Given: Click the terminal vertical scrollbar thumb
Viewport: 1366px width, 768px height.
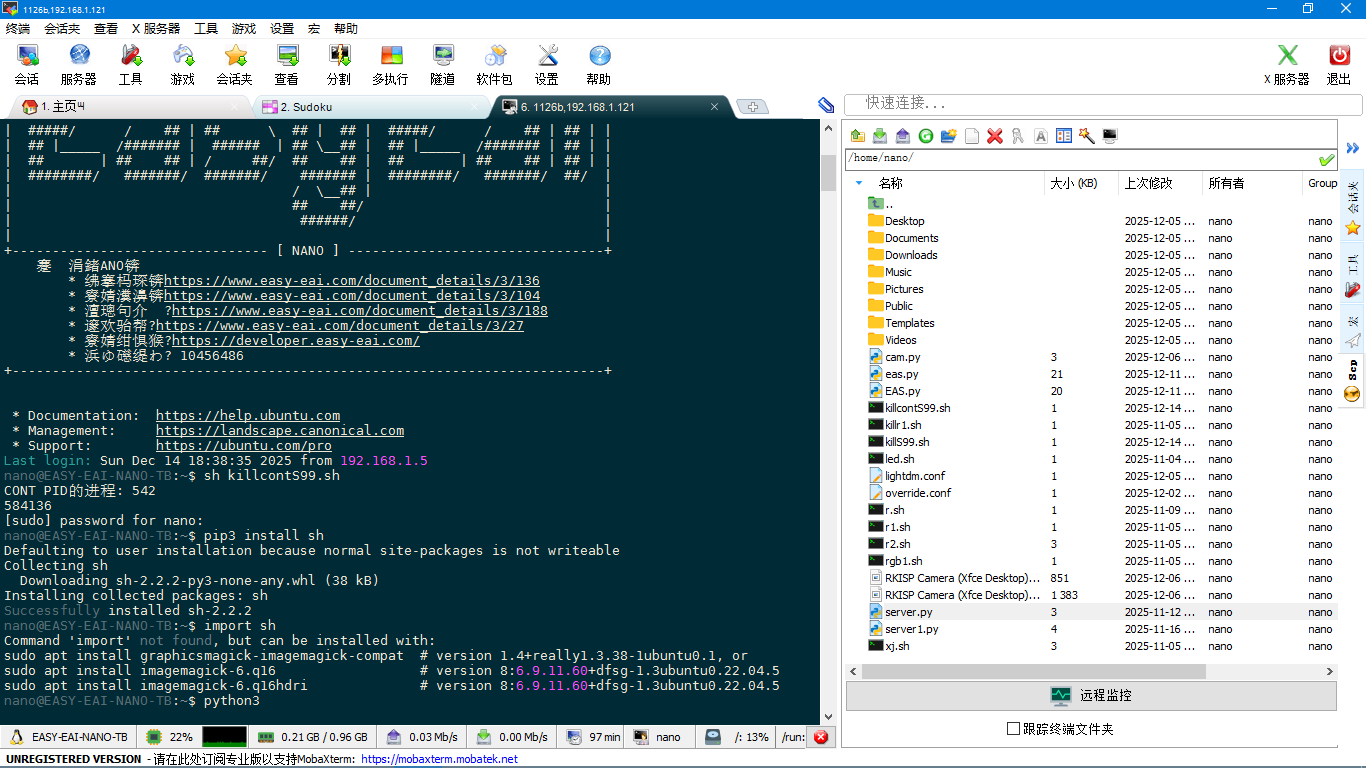Looking at the screenshot, I should click(828, 172).
